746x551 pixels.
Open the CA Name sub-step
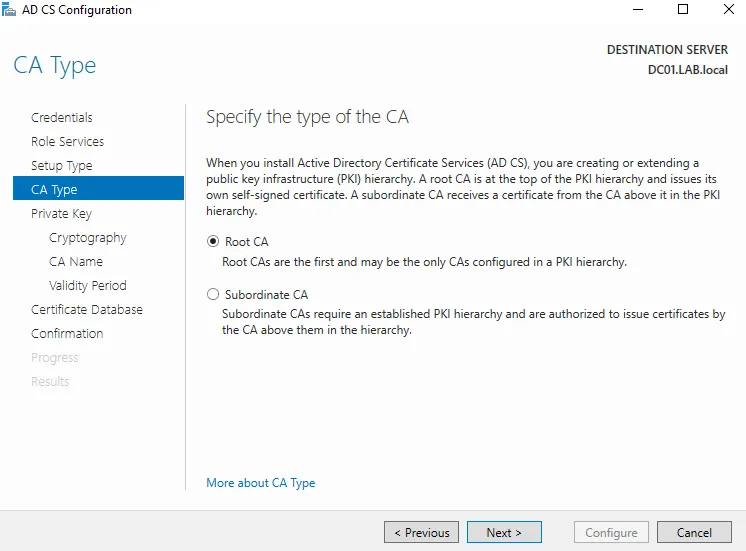click(x=76, y=261)
